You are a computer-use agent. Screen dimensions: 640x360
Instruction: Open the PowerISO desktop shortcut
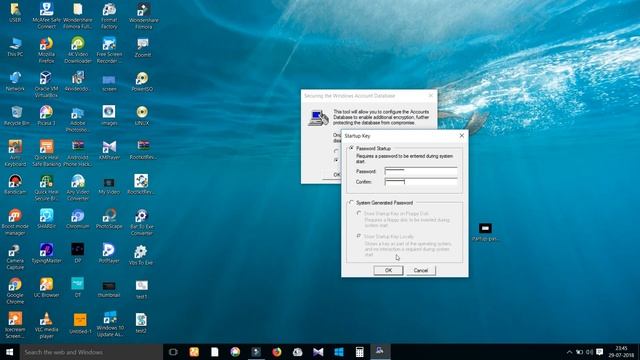(142, 81)
